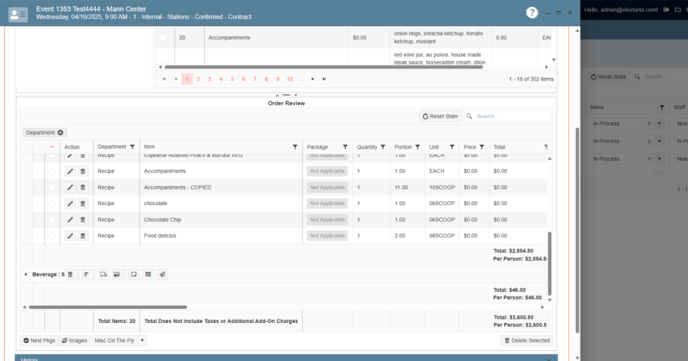
Task: Go to page 3 of items
Action: [209, 79]
